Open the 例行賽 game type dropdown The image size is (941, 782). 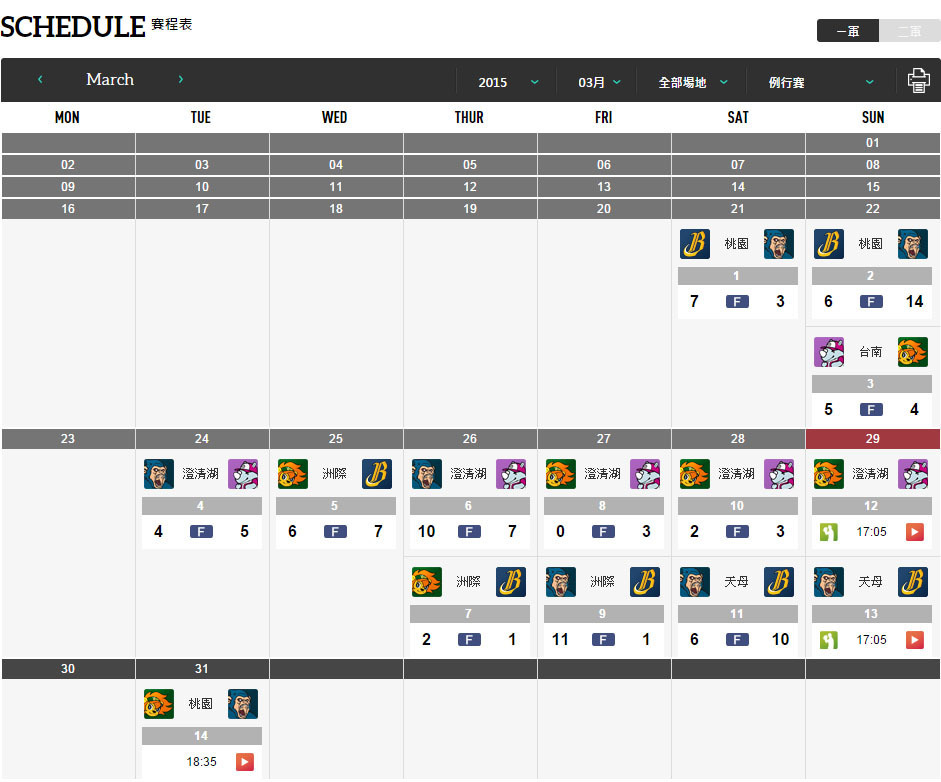[x=820, y=82]
